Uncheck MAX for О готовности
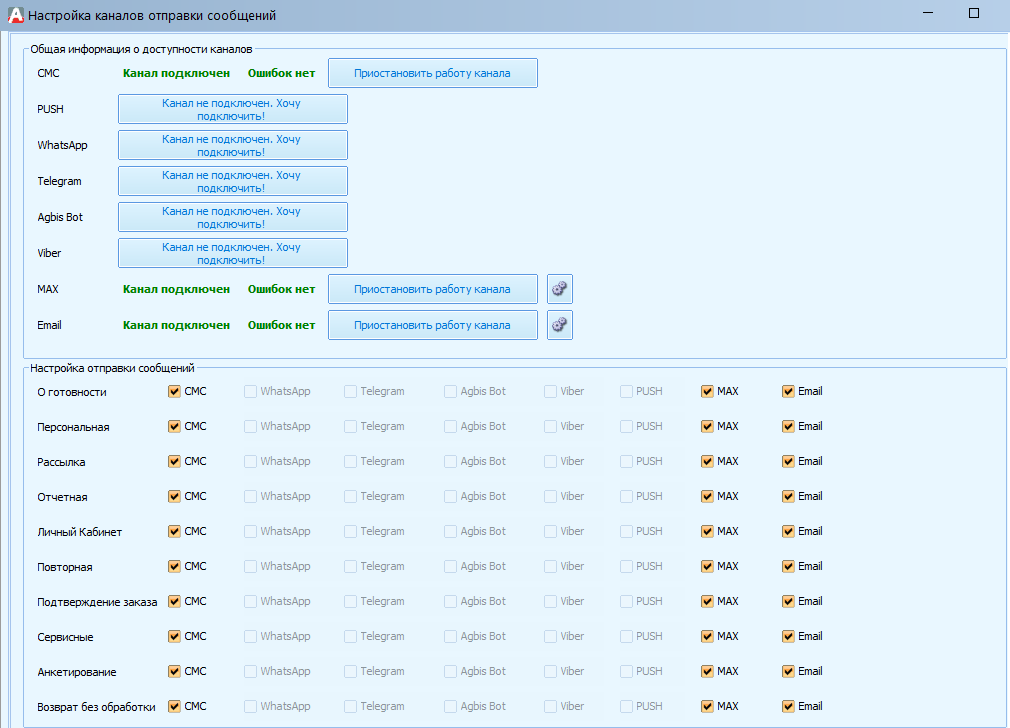This screenshot has width=1010, height=728. 707,392
